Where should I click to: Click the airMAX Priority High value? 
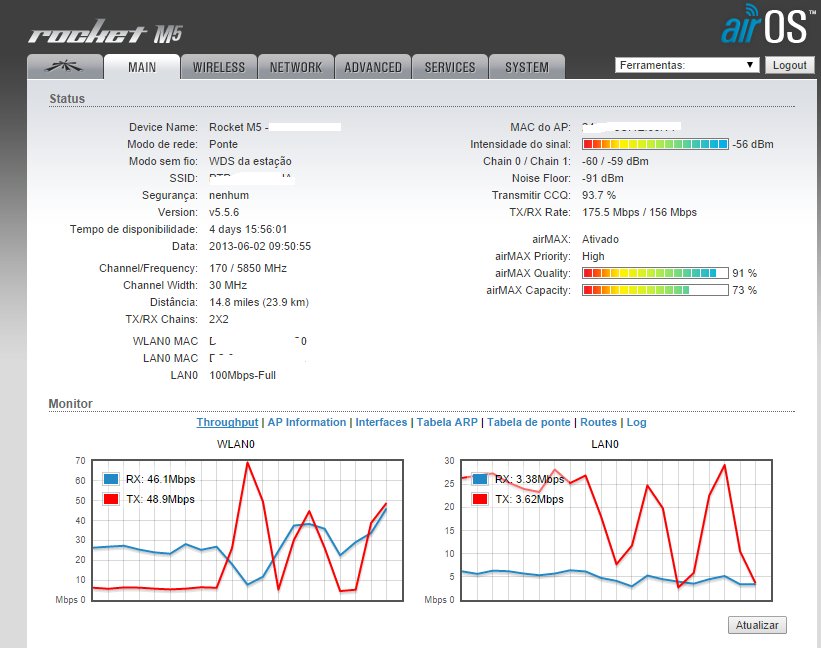pyautogui.click(x=593, y=256)
